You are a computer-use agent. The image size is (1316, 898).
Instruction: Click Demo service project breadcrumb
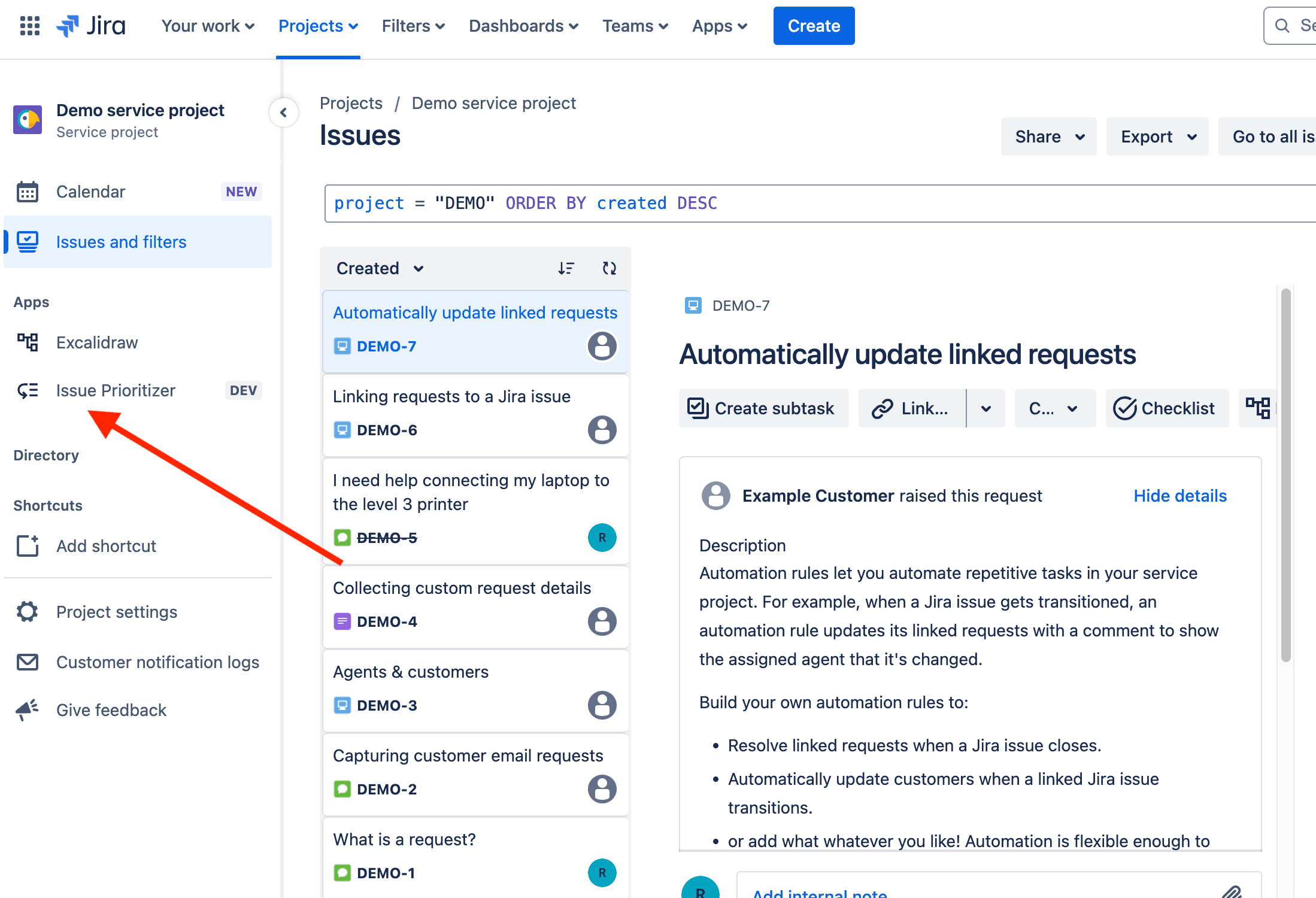coord(494,103)
